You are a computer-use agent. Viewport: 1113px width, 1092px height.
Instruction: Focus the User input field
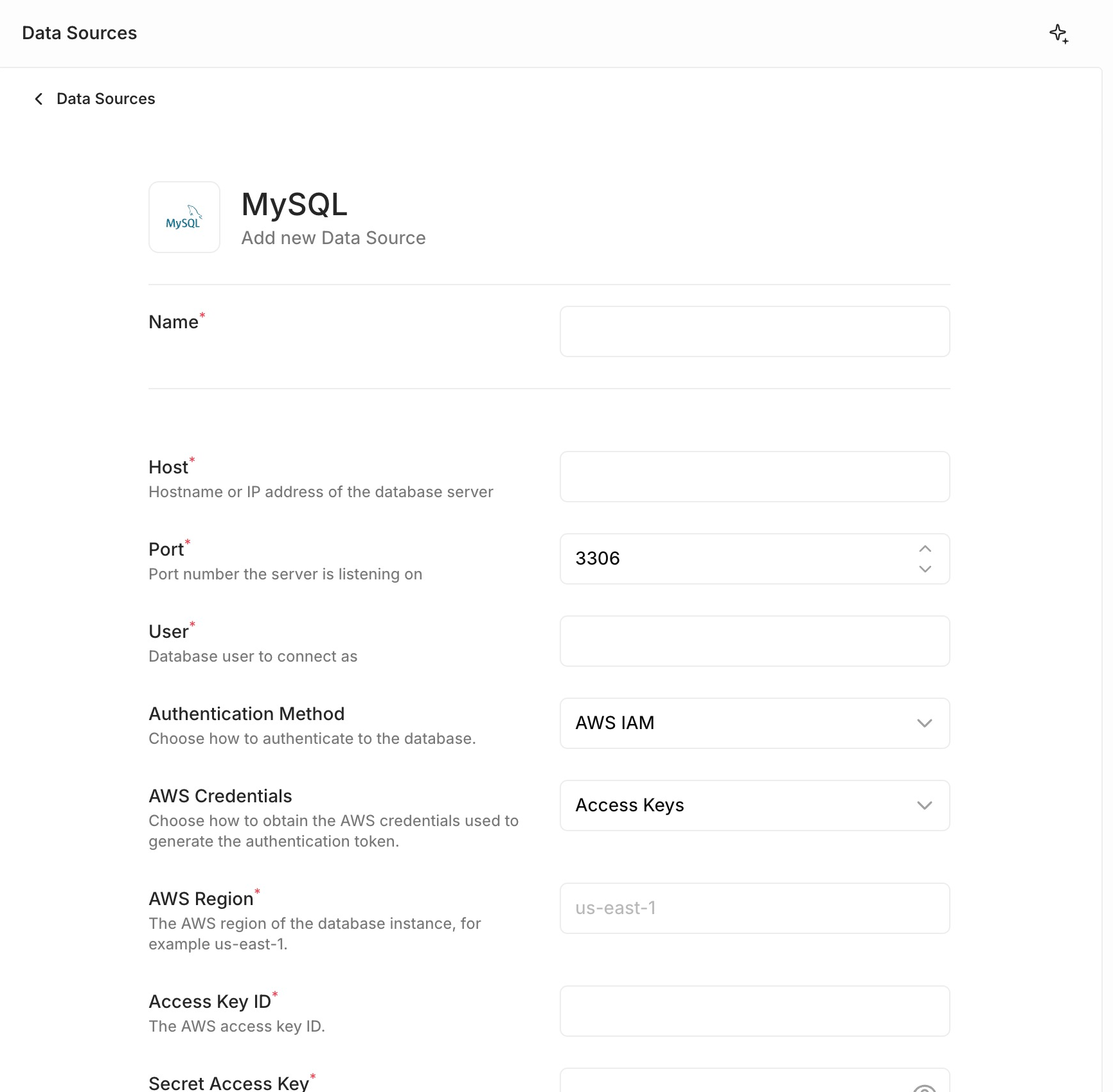click(754, 641)
